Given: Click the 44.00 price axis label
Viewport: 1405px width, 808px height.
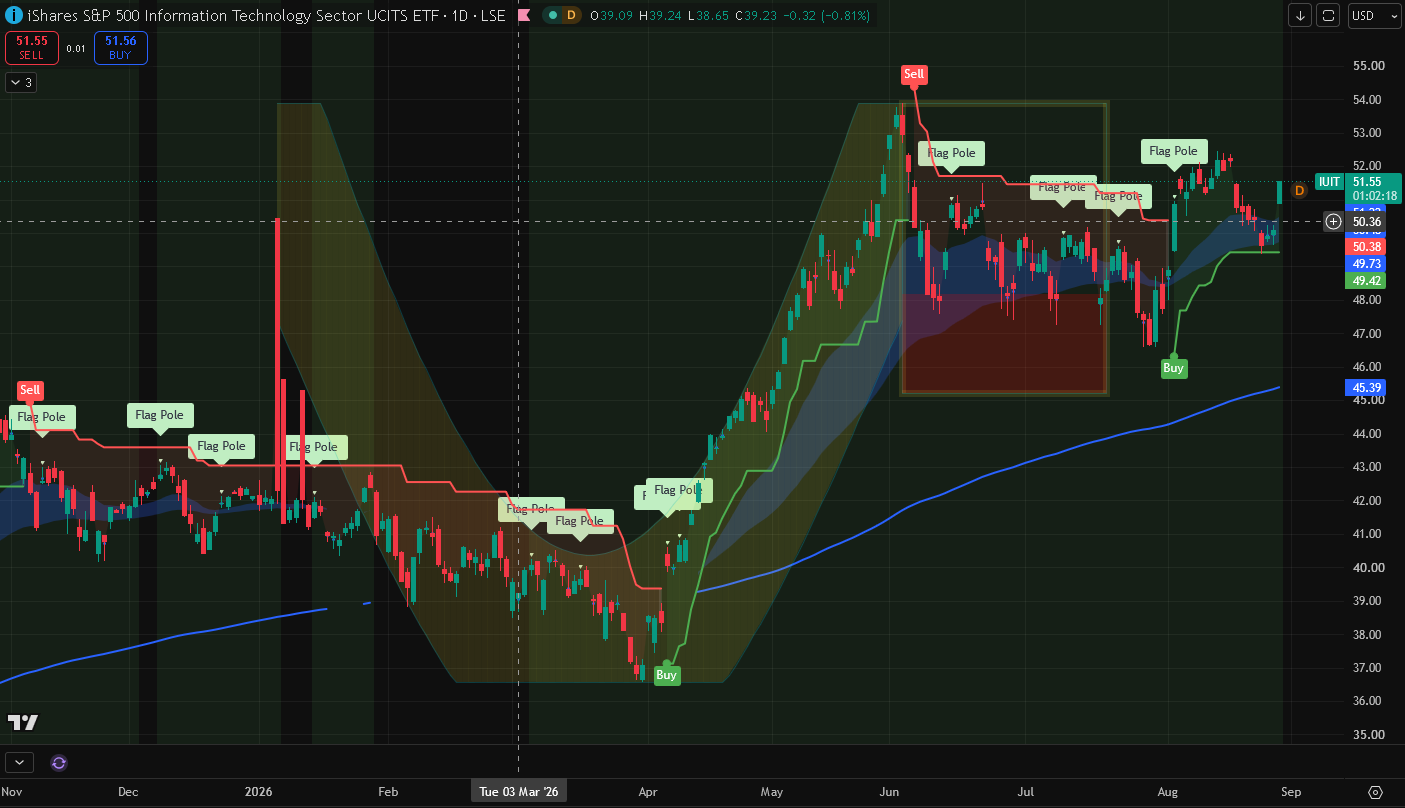Looking at the screenshot, I should click(x=1368, y=434).
